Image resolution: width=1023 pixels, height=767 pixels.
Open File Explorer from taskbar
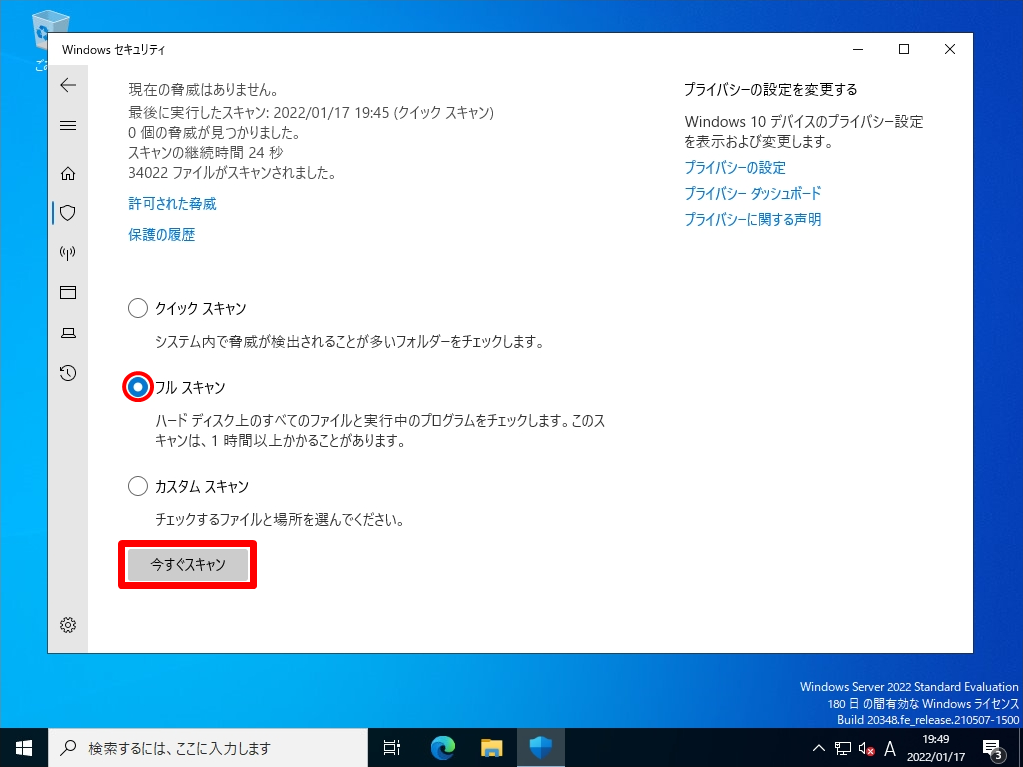click(492, 747)
